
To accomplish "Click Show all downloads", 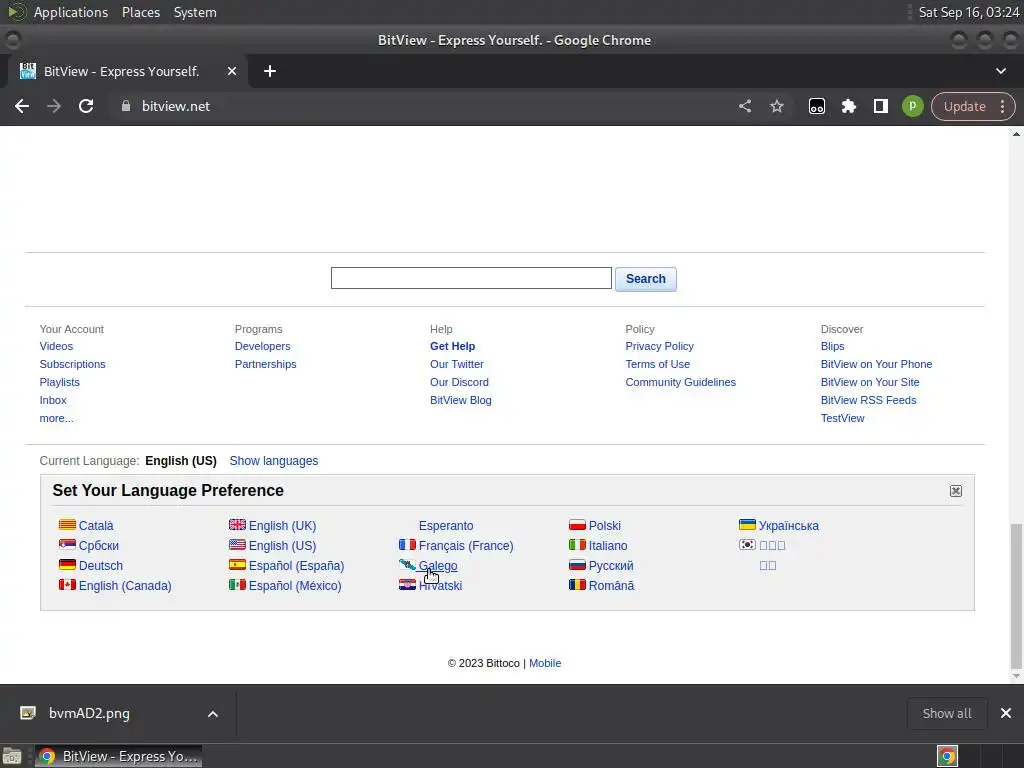I will click(946, 714).
